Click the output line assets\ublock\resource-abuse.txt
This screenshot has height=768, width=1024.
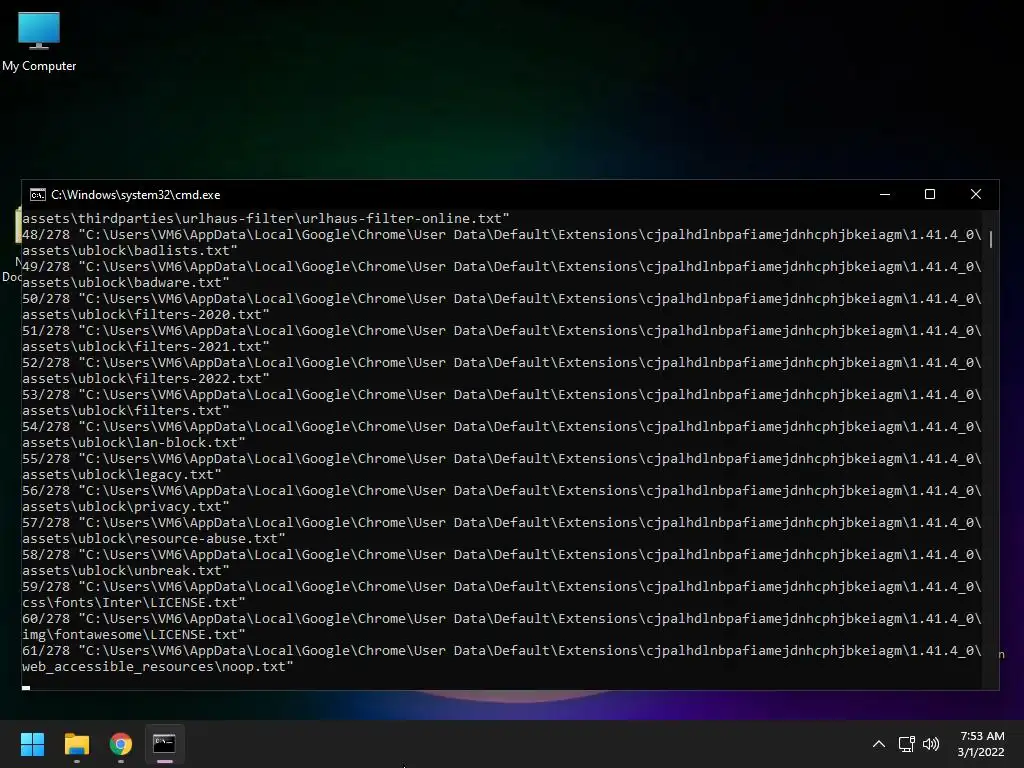click(x=154, y=538)
